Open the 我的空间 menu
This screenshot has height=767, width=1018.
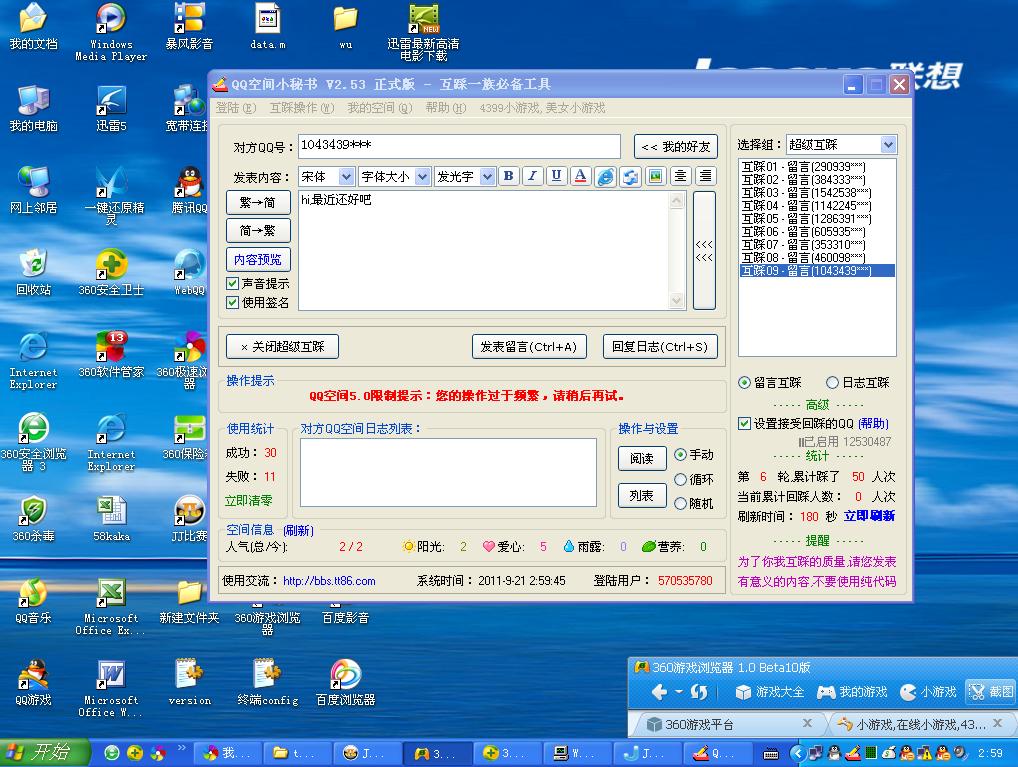click(379, 108)
